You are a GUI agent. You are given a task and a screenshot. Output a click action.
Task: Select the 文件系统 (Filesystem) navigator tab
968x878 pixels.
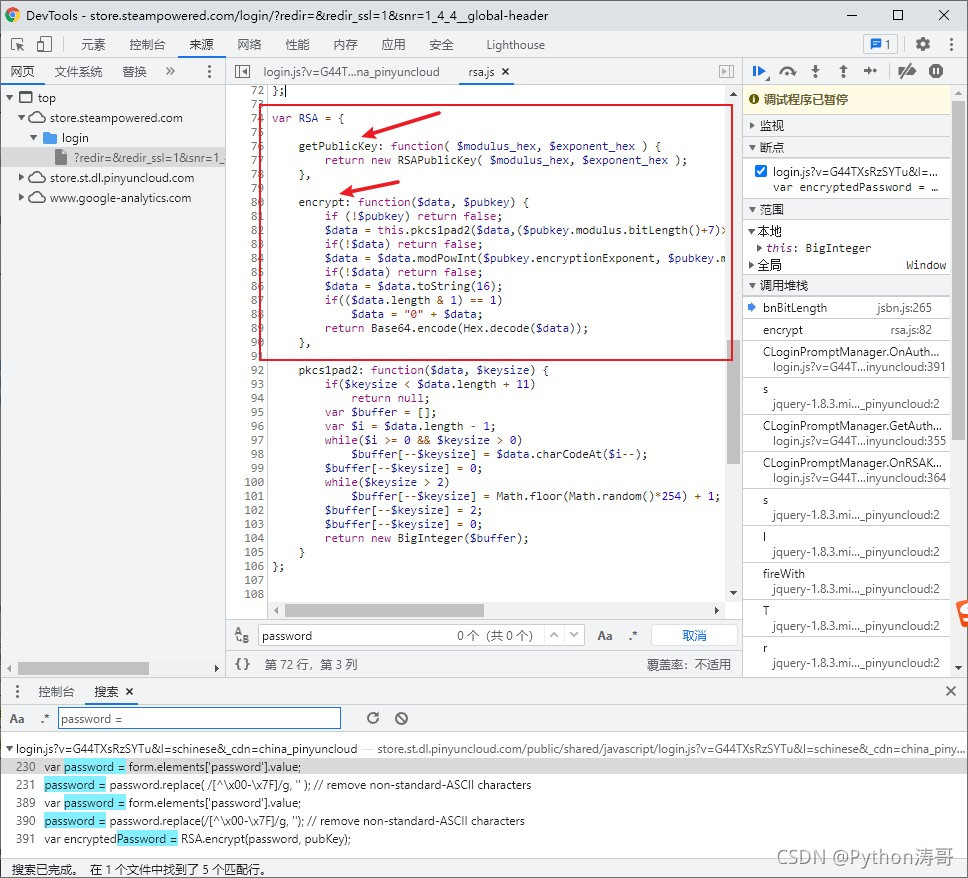click(x=78, y=72)
